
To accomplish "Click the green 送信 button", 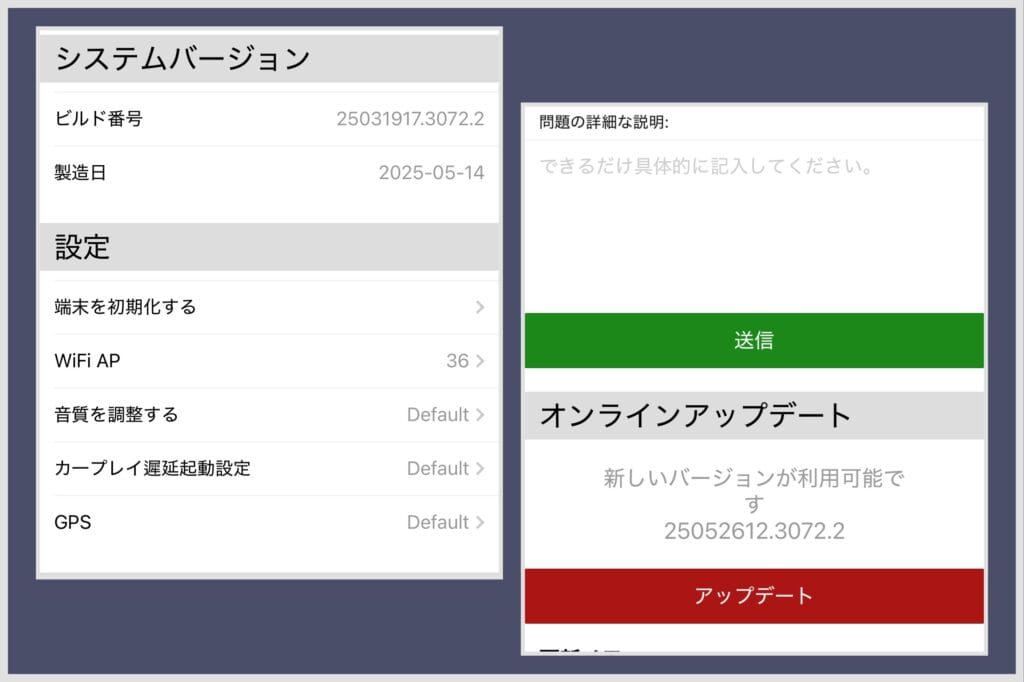I will pos(754,341).
